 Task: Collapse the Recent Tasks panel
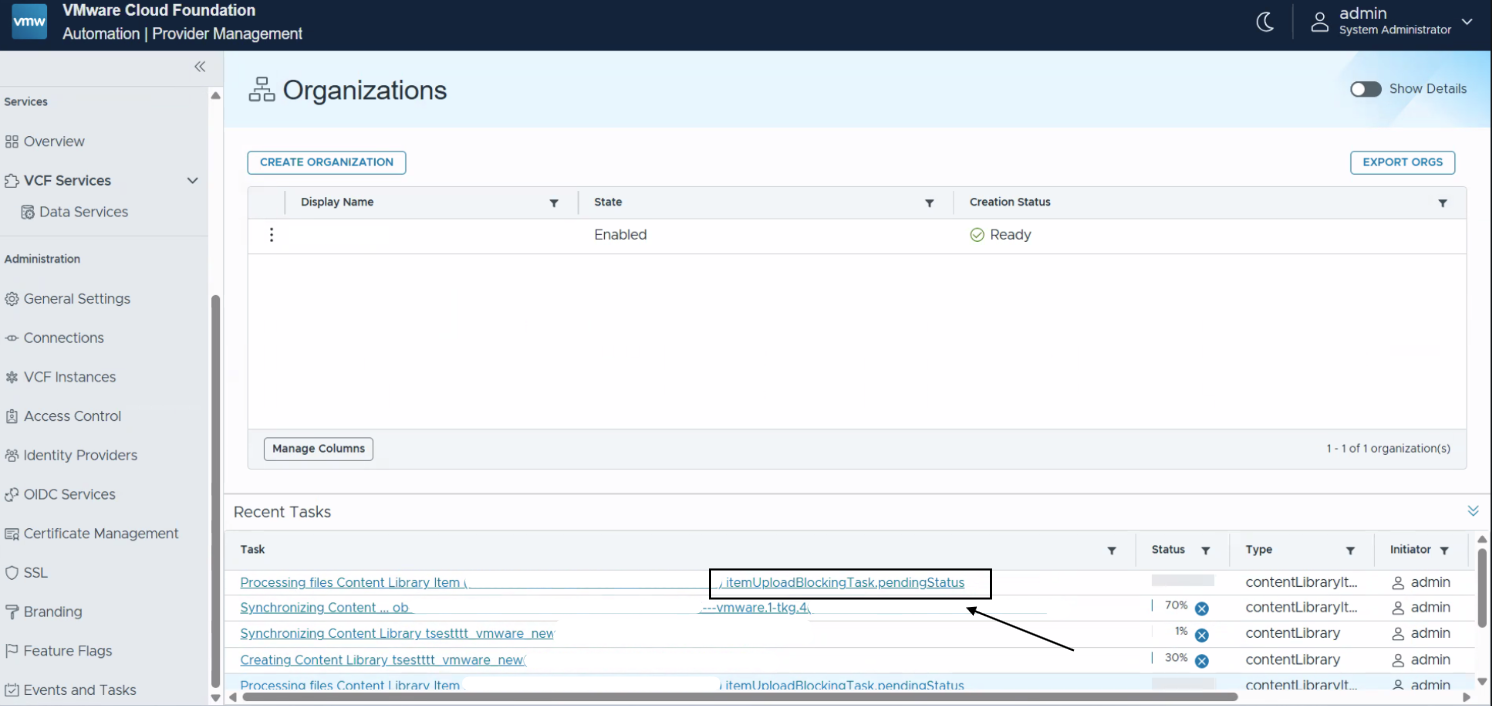[1473, 511]
